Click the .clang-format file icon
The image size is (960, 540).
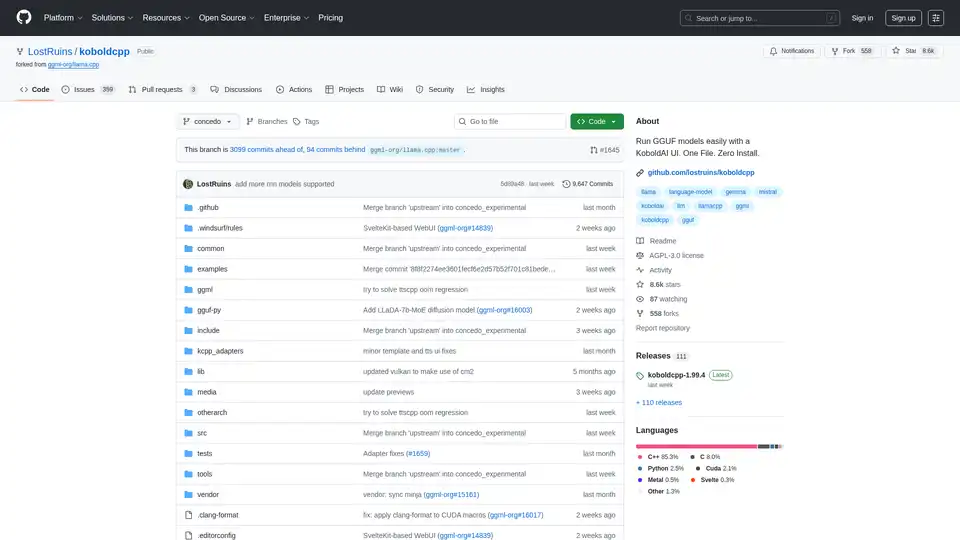(187, 515)
